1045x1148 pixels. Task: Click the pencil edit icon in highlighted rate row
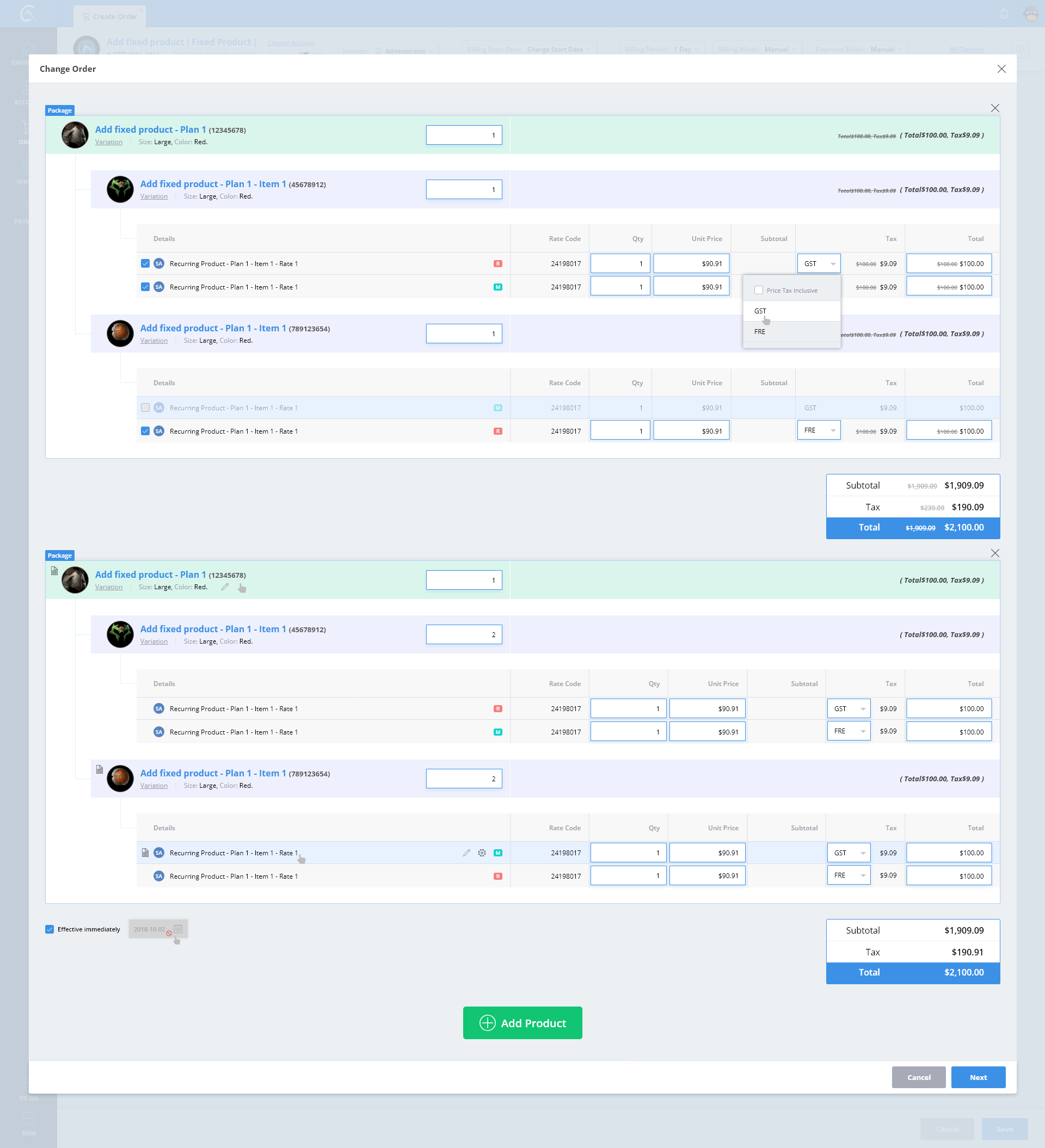point(466,853)
